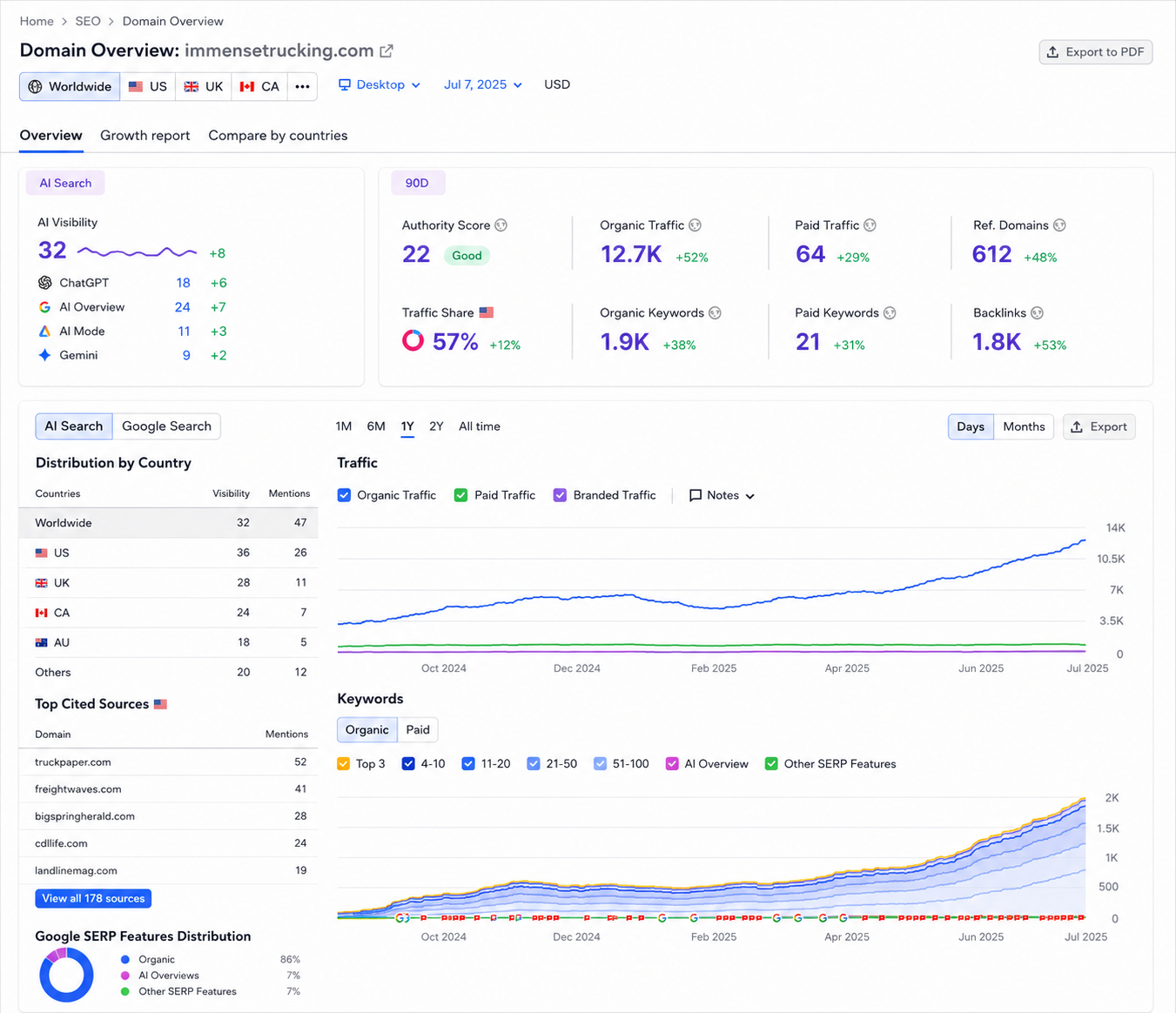The height and width of the screenshot is (1013, 1176).
Task: Open more regions ellipsis button
Action: (x=302, y=87)
